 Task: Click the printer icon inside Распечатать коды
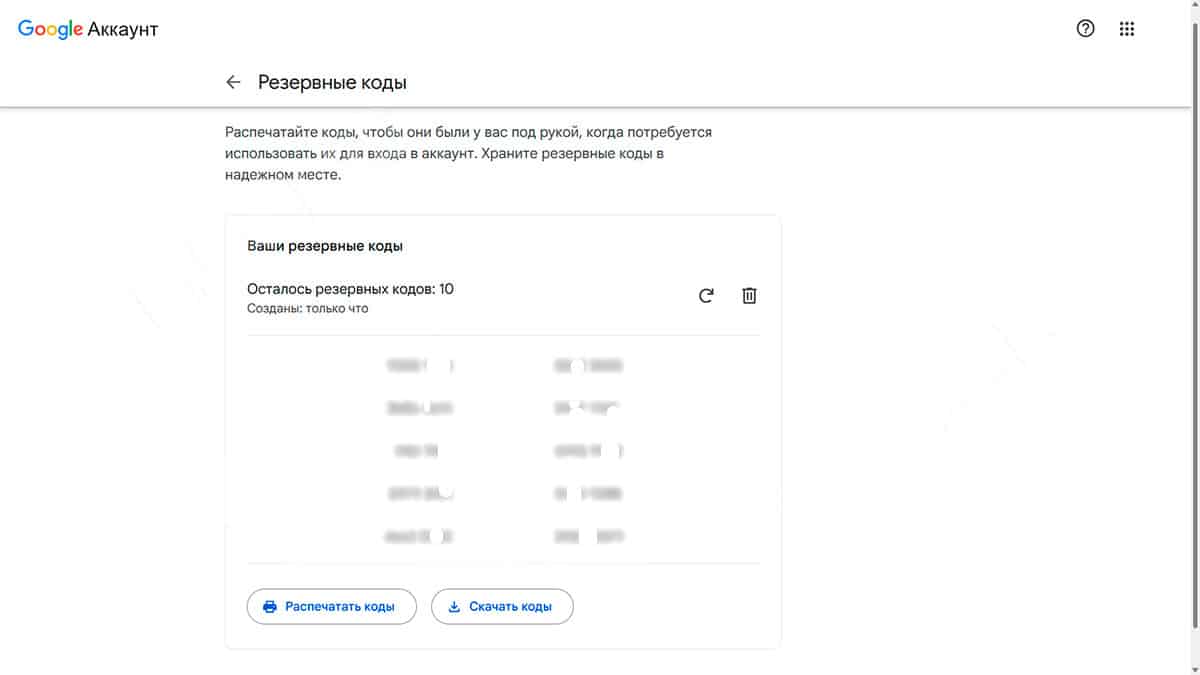click(x=269, y=607)
